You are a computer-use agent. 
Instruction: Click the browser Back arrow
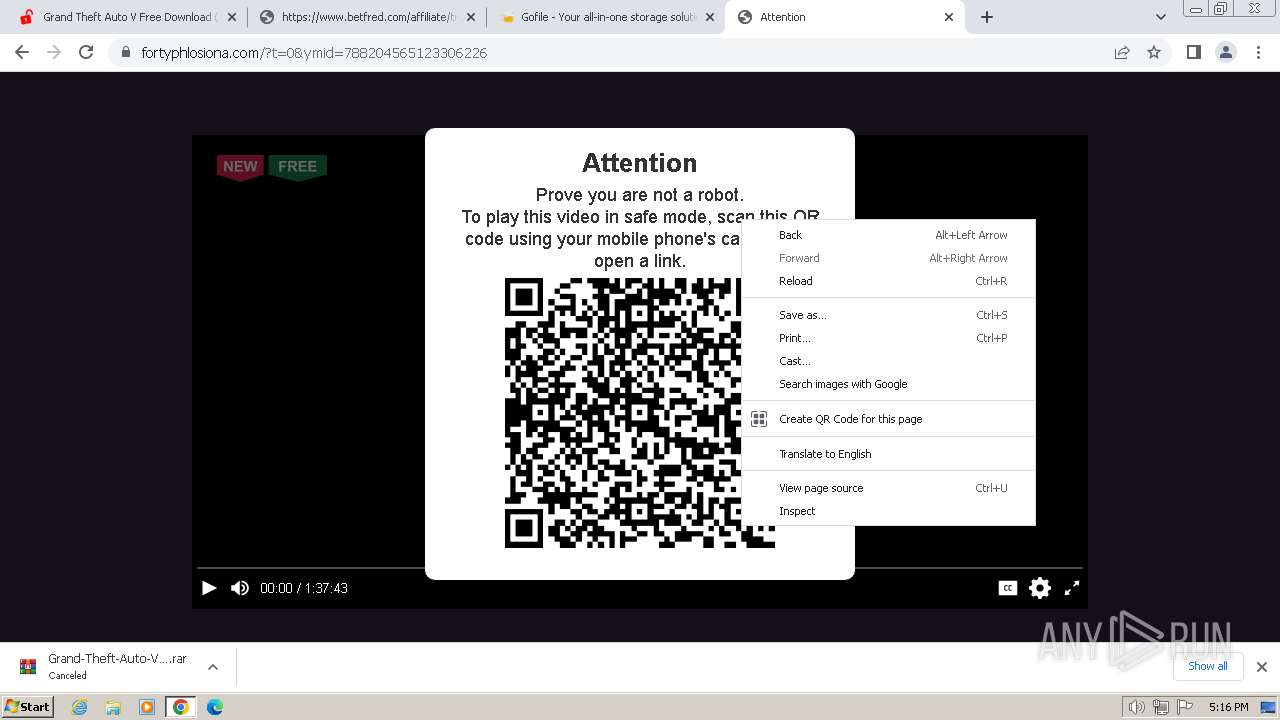click(x=22, y=52)
